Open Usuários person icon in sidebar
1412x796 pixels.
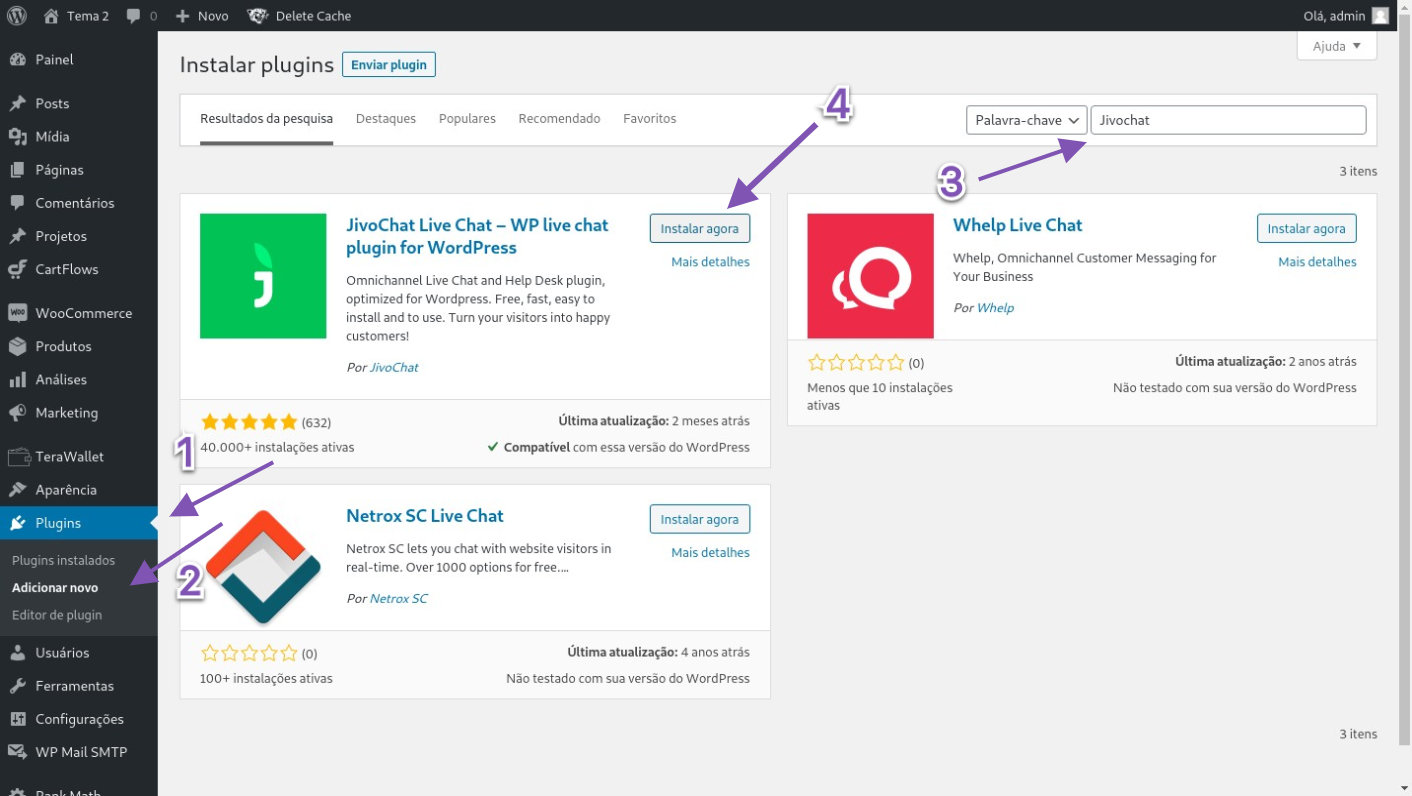[17, 653]
